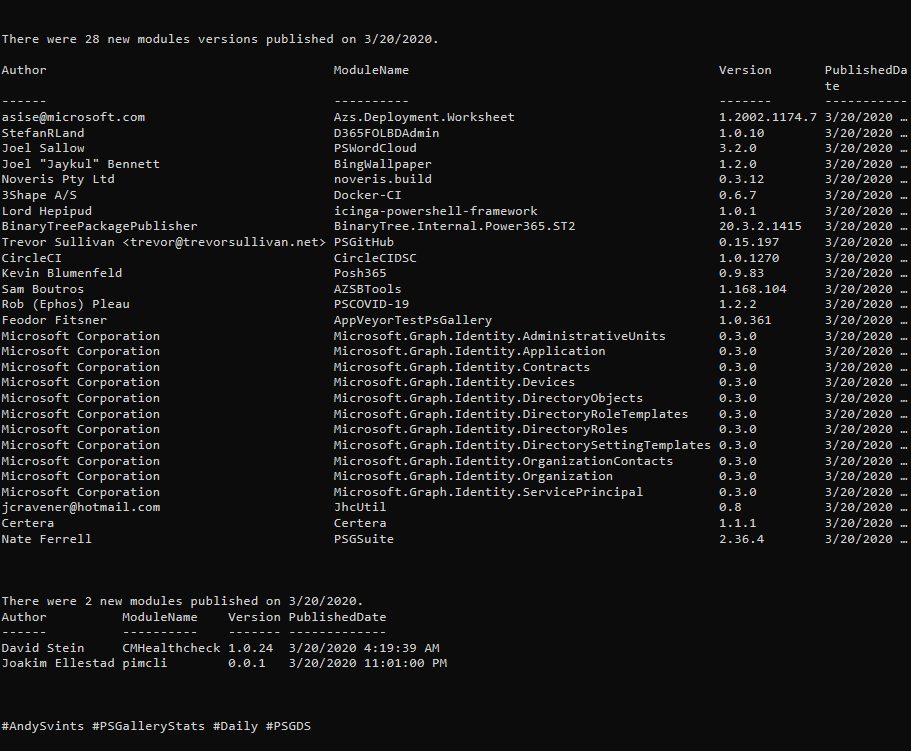Click the text 'asise@microsoft.com'
Image resolution: width=911 pixels, height=751 pixels.
click(x=73, y=117)
